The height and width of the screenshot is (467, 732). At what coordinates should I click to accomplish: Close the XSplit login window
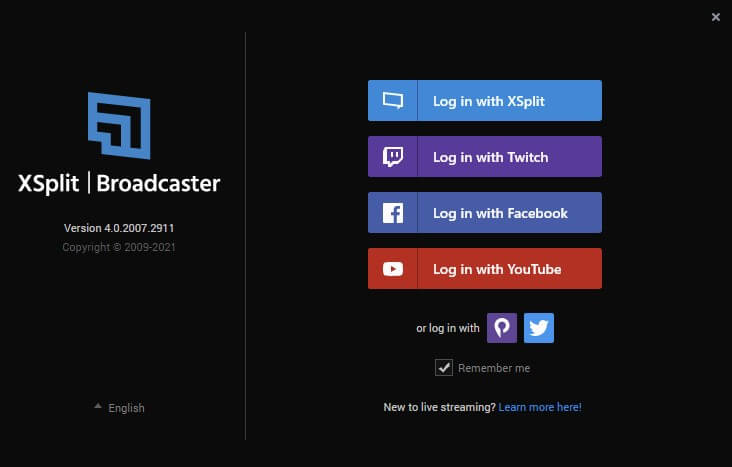click(716, 17)
